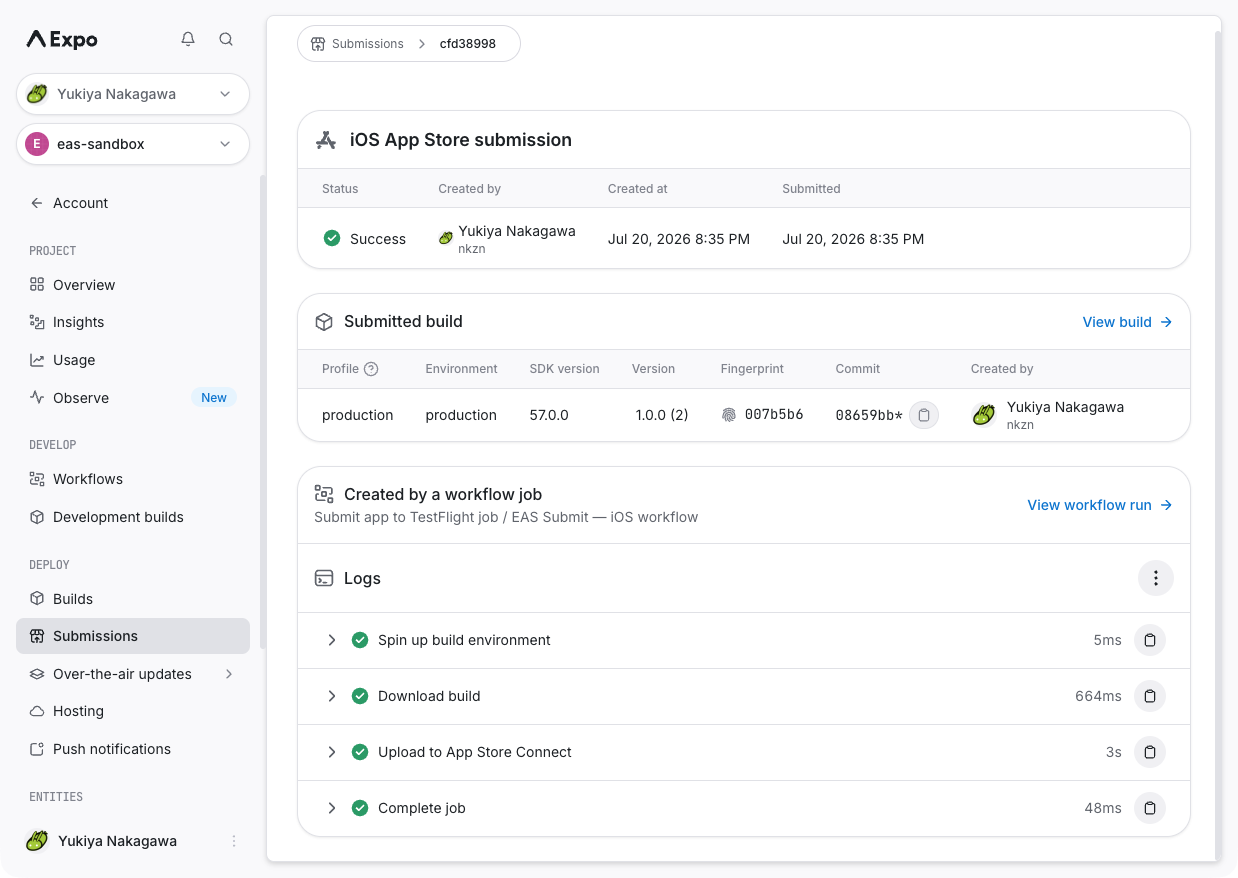Click fingerprint value 007b5b6

pyautogui.click(x=774, y=415)
